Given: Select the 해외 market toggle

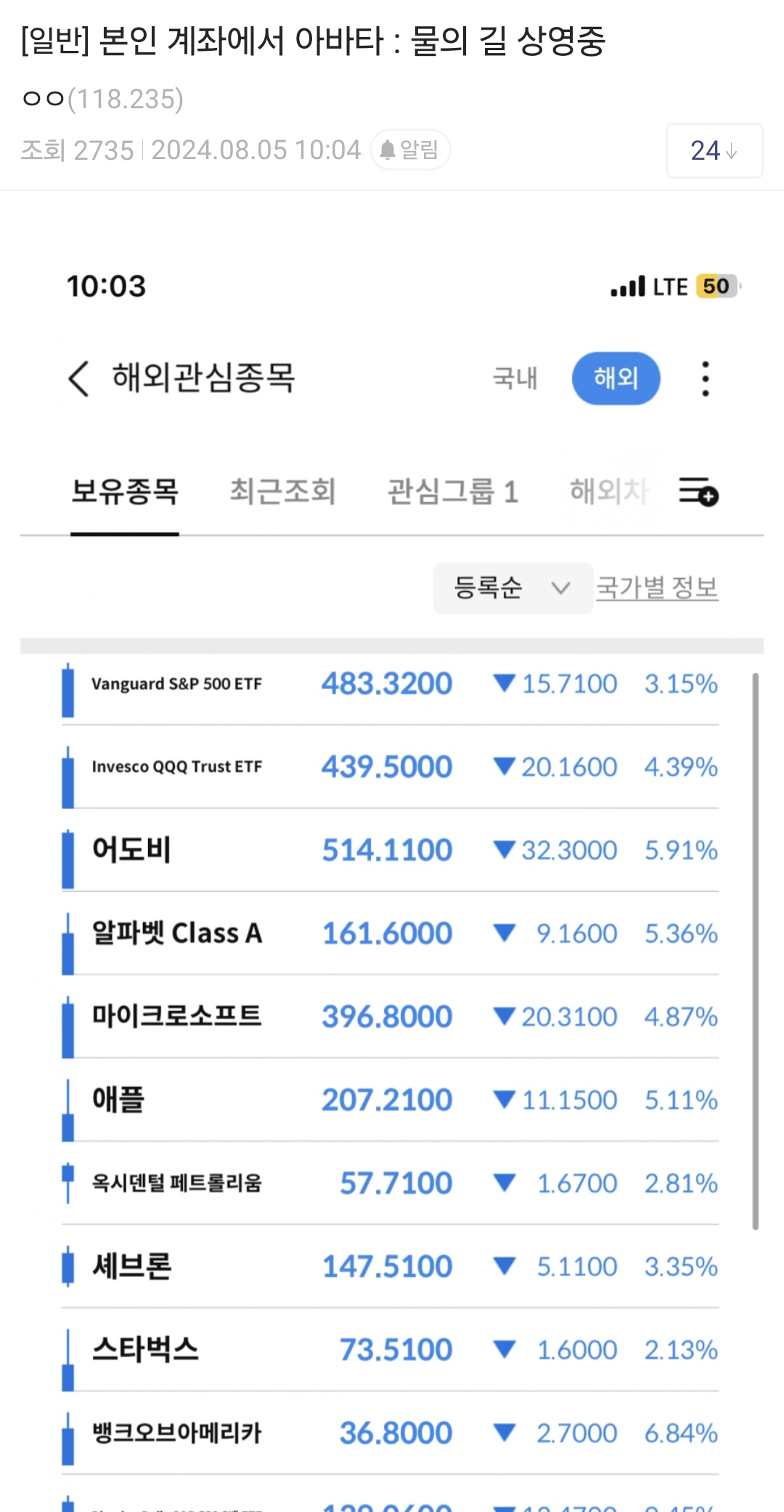Looking at the screenshot, I should [616, 378].
